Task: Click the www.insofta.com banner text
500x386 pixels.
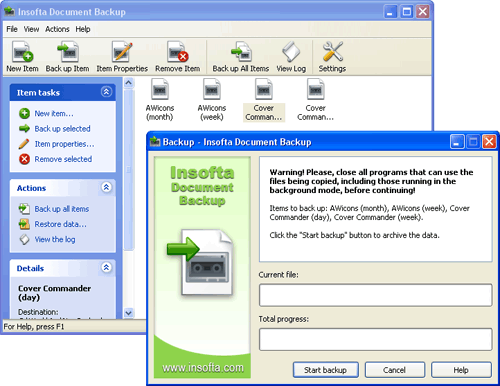Action: [x=203, y=368]
